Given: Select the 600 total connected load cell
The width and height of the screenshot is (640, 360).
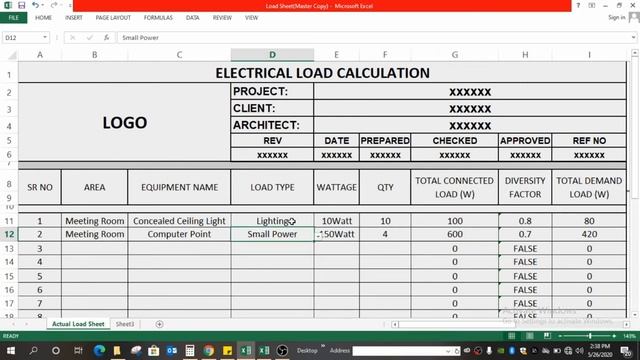Looking at the screenshot, I should tap(455, 234).
